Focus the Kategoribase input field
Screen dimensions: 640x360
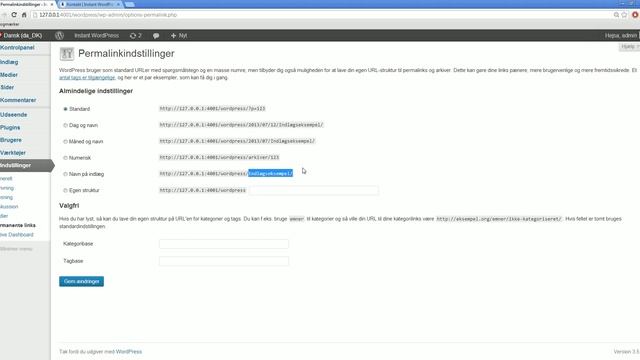pyautogui.click(x=224, y=244)
